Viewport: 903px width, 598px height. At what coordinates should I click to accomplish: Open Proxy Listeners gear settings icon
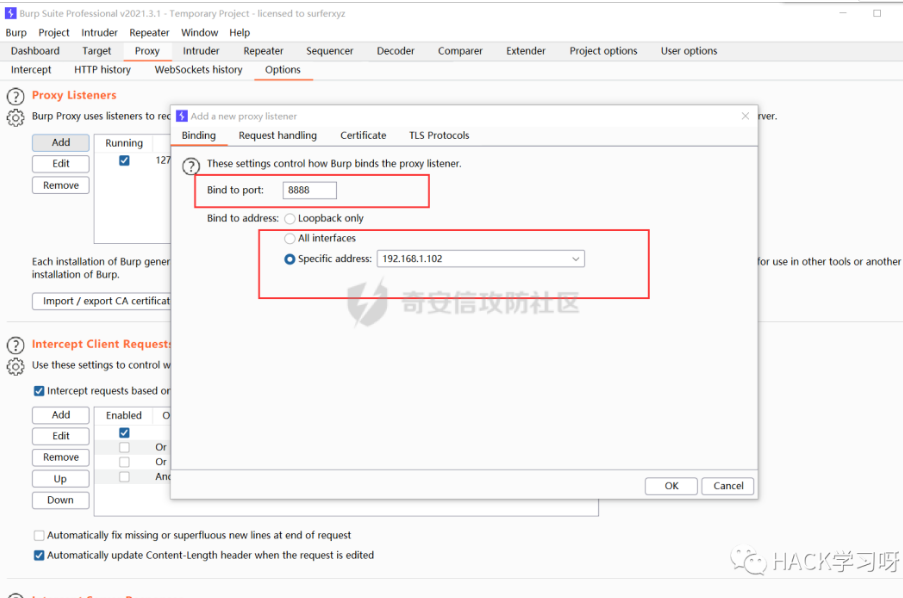pyautogui.click(x=16, y=118)
